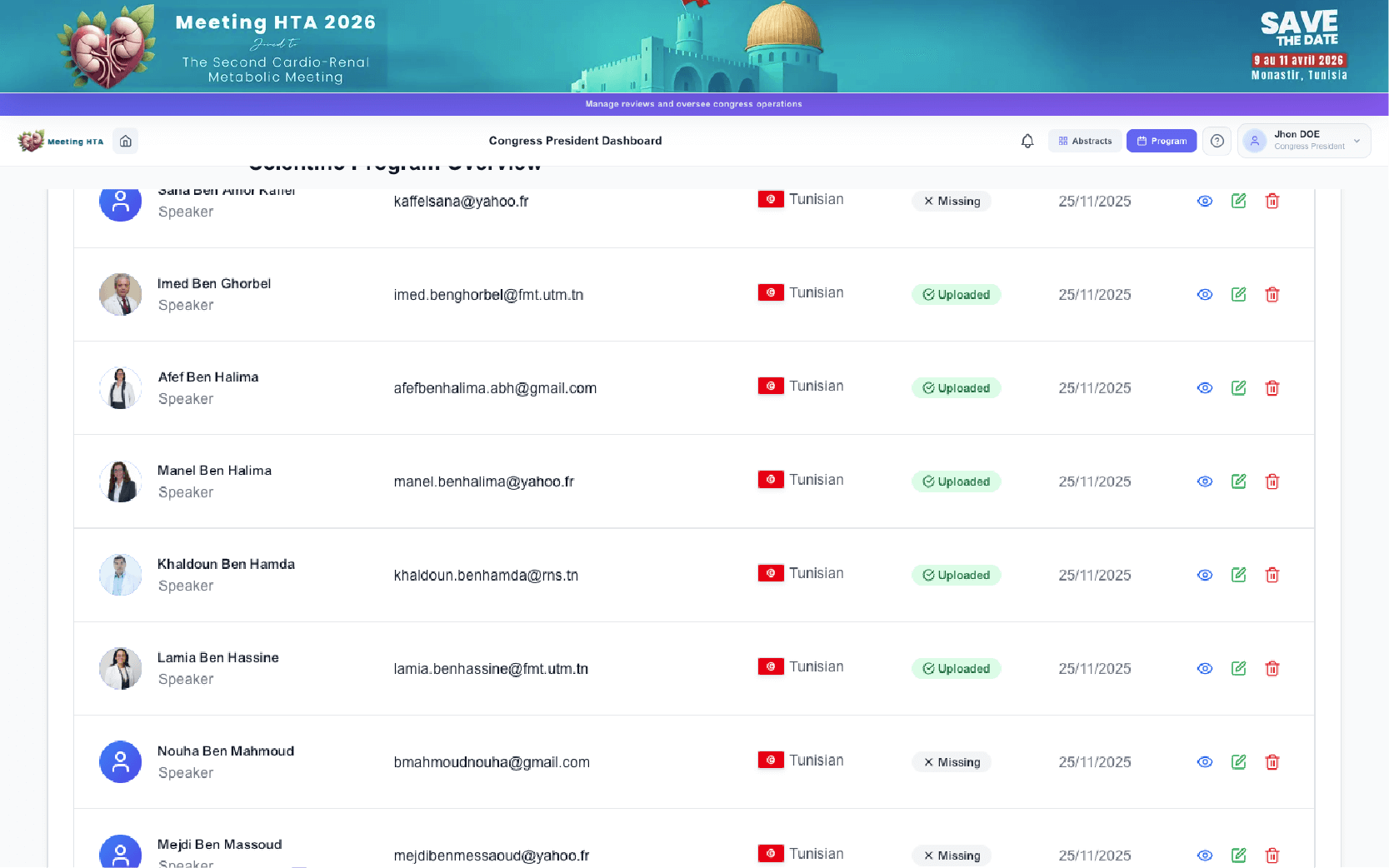The image size is (1389, 868).
Task: Delete the Sana Ben Amor Kaffel record
Action: click(1272, 201)
